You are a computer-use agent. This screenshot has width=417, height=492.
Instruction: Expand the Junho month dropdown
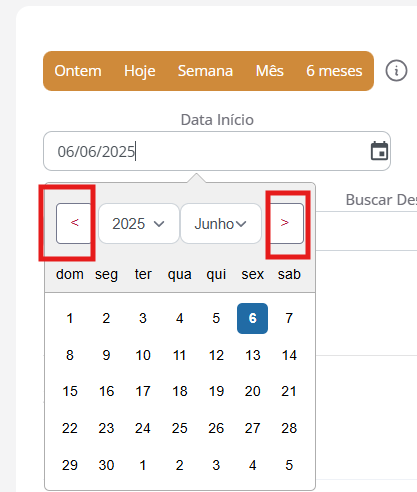(221, 224)
